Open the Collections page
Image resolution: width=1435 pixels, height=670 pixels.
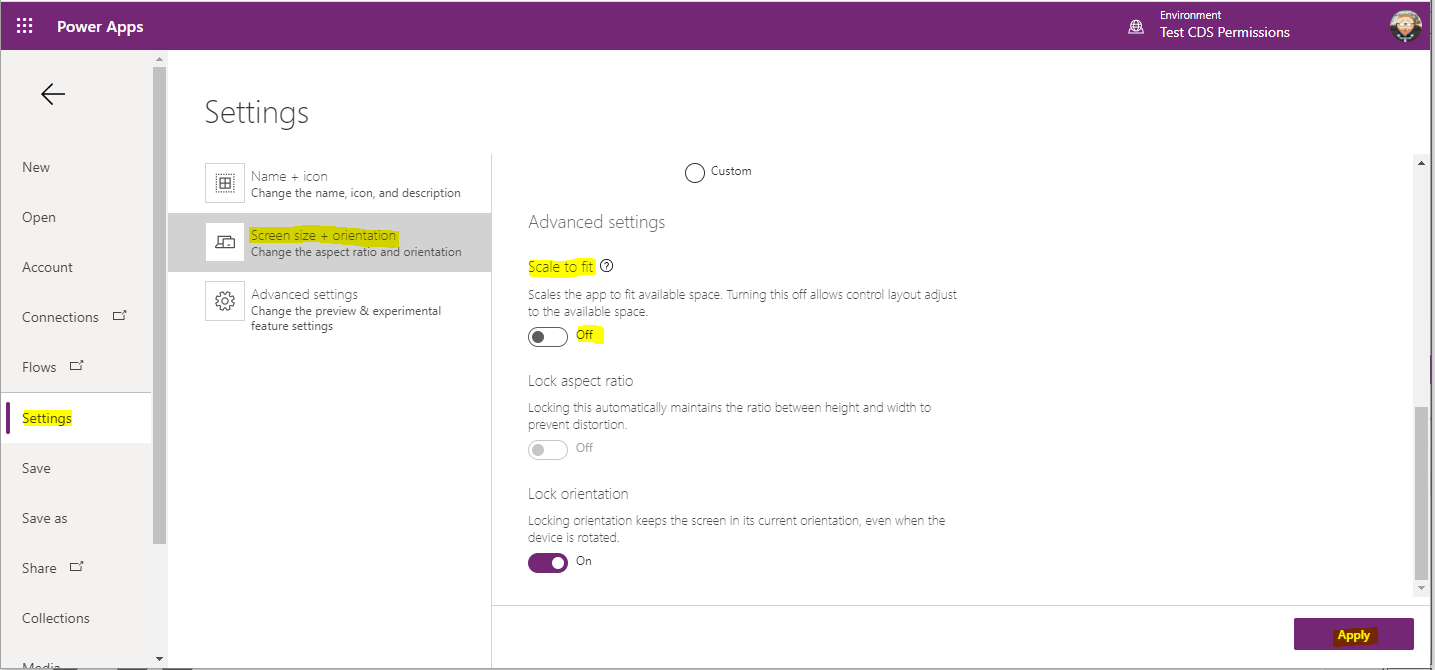tap(55, 618)
